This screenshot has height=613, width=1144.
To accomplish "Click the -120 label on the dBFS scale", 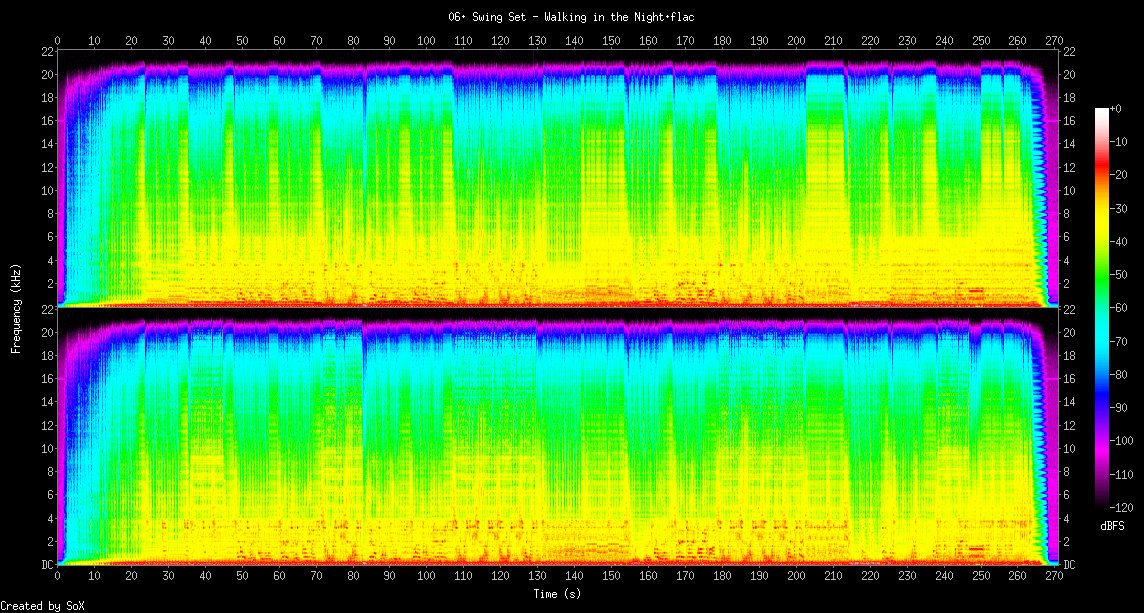I will pyautogui.click(x=1124, y=506).
